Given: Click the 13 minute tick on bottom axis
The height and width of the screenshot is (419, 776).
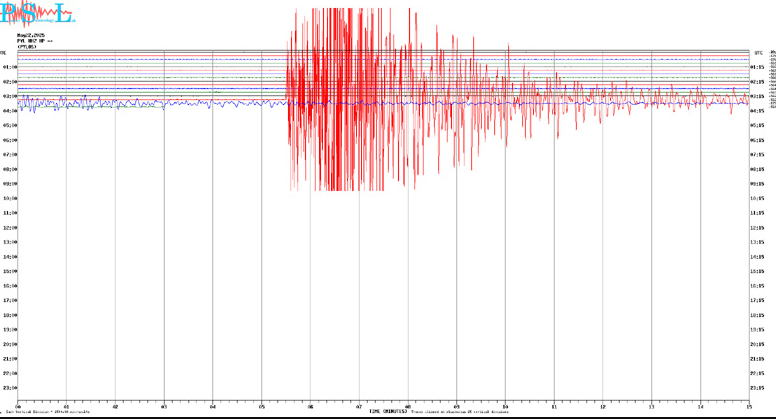Looking at the screenshot, I should pos(652,407).
